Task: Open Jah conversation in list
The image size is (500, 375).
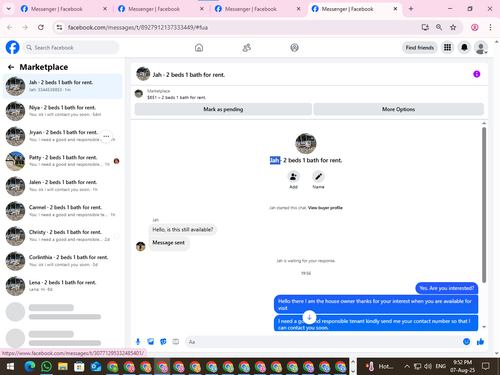Action: [63, 86]
